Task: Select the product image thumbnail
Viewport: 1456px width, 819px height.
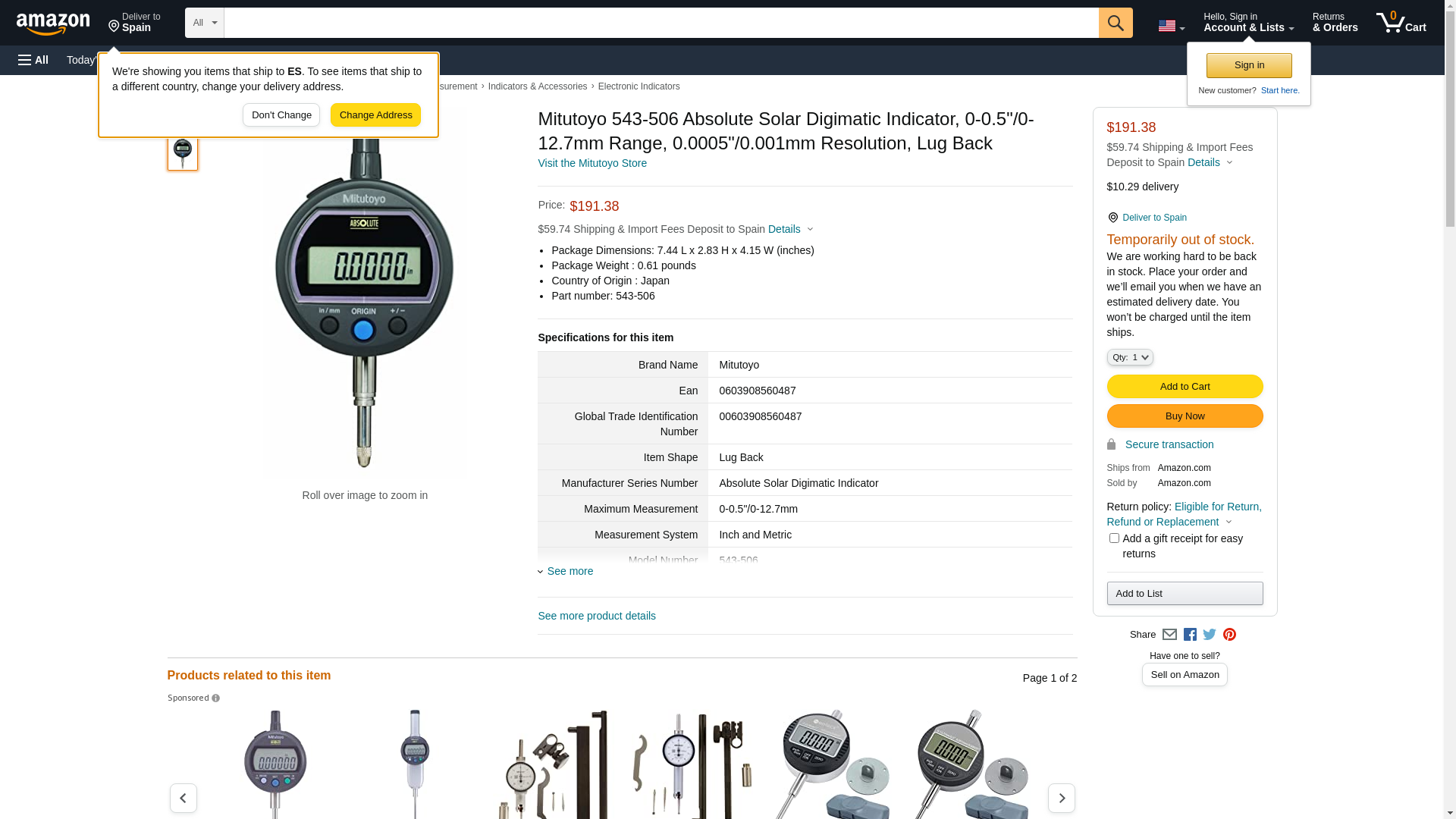Action: point(183,152)
